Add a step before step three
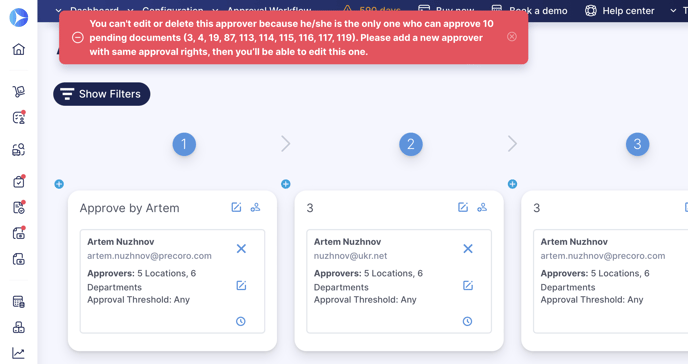 (512, 184)
